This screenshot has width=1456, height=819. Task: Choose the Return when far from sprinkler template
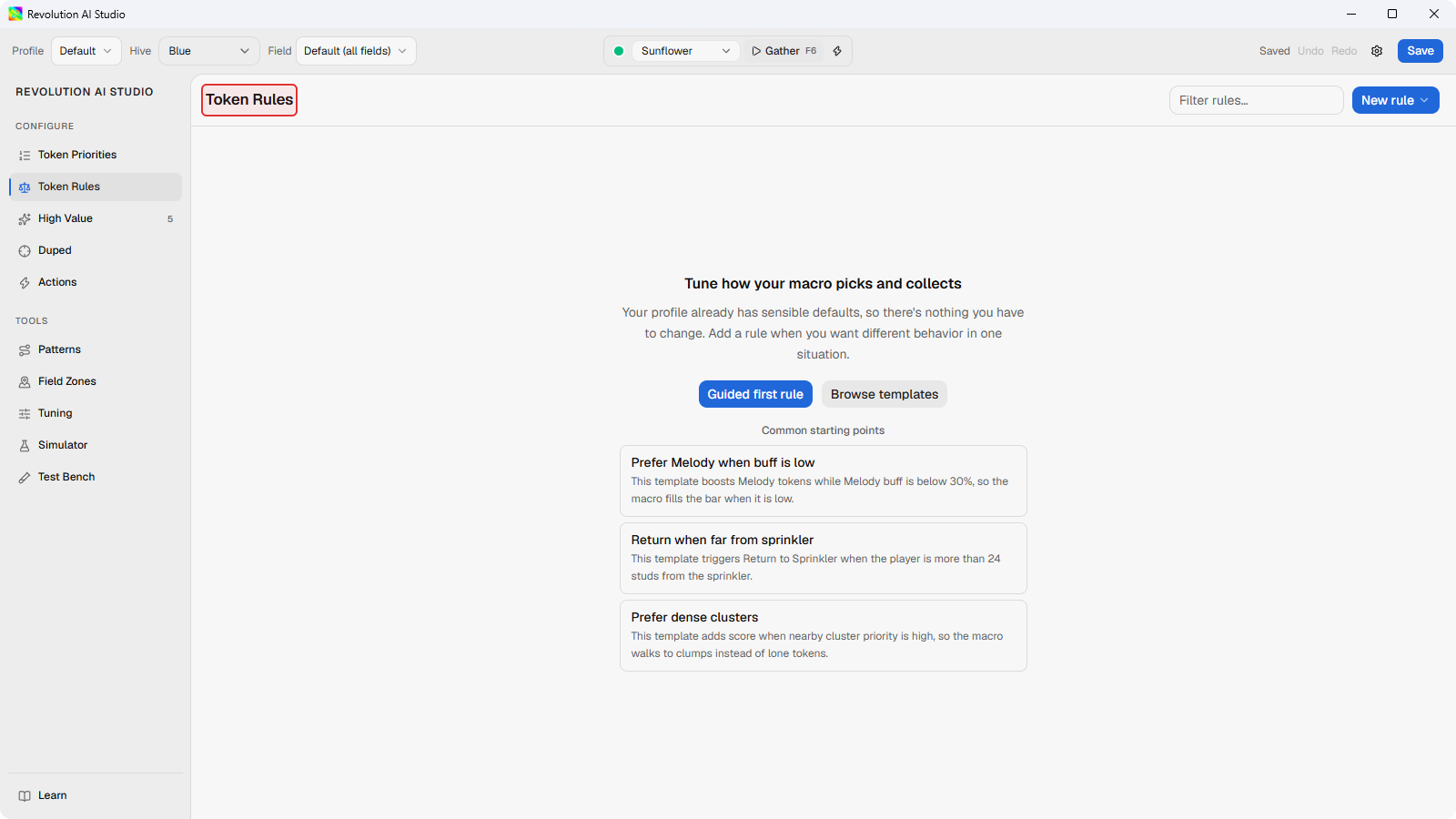[824, 558]
